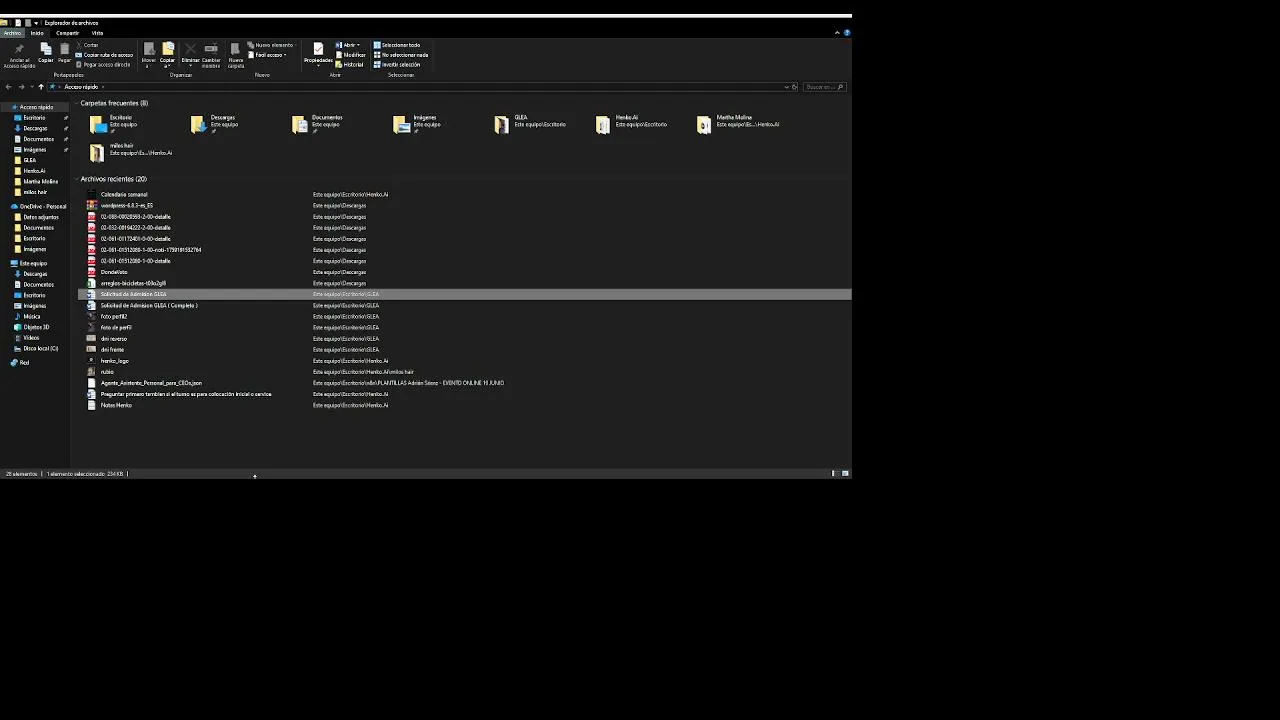The width and height of the screenshot is (1280, 720).
Task: Click the Up one level arrow
Action: (x=41, y=87)
